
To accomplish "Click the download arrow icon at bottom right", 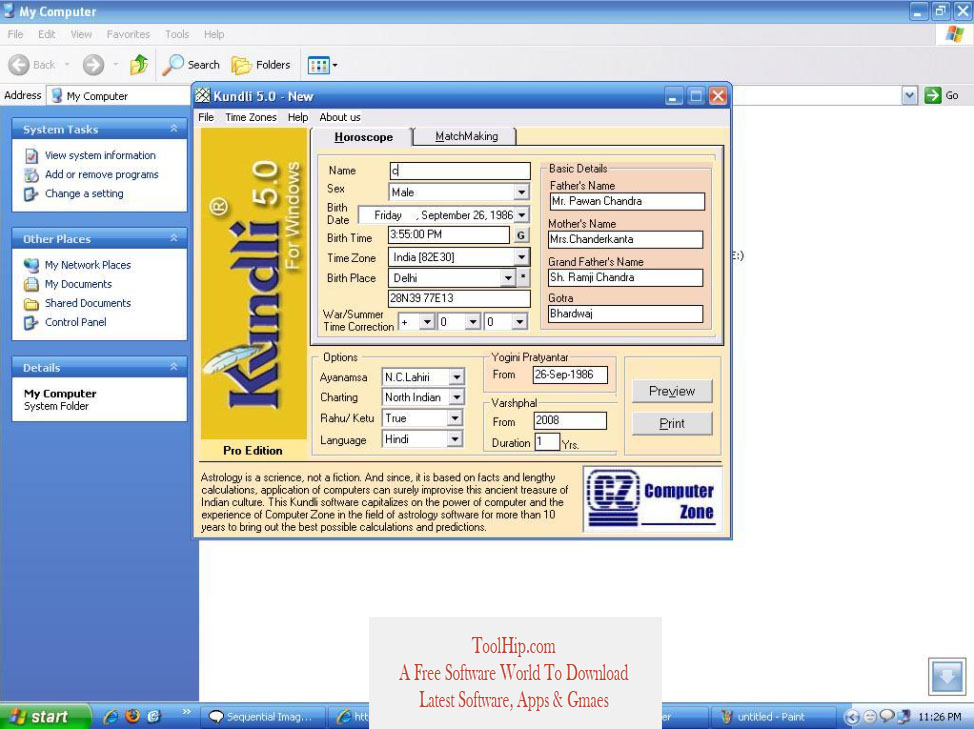I will 947,676.
